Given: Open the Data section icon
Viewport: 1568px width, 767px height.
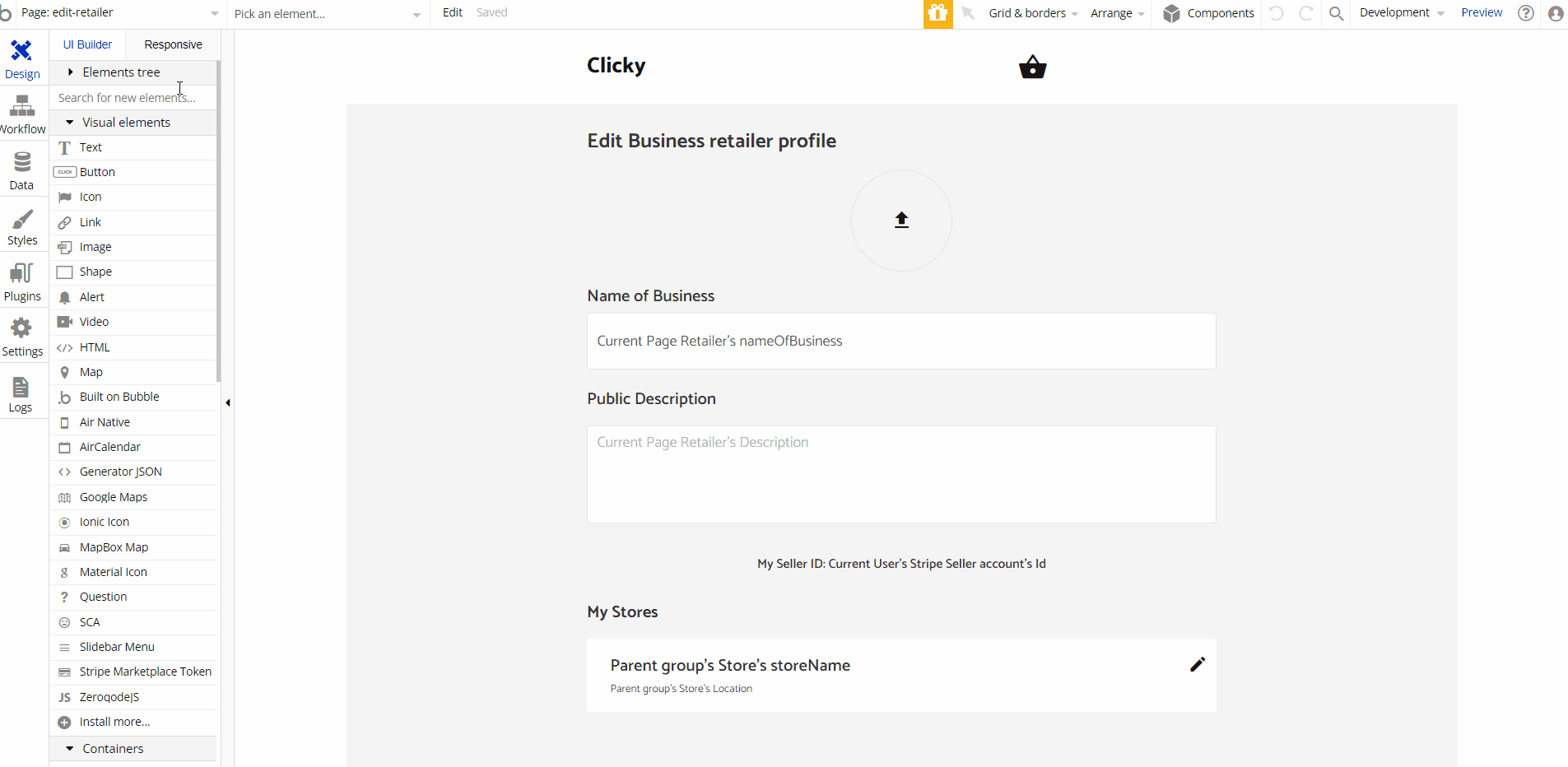Looking at the screenshot, I should [x=22, y=170].
